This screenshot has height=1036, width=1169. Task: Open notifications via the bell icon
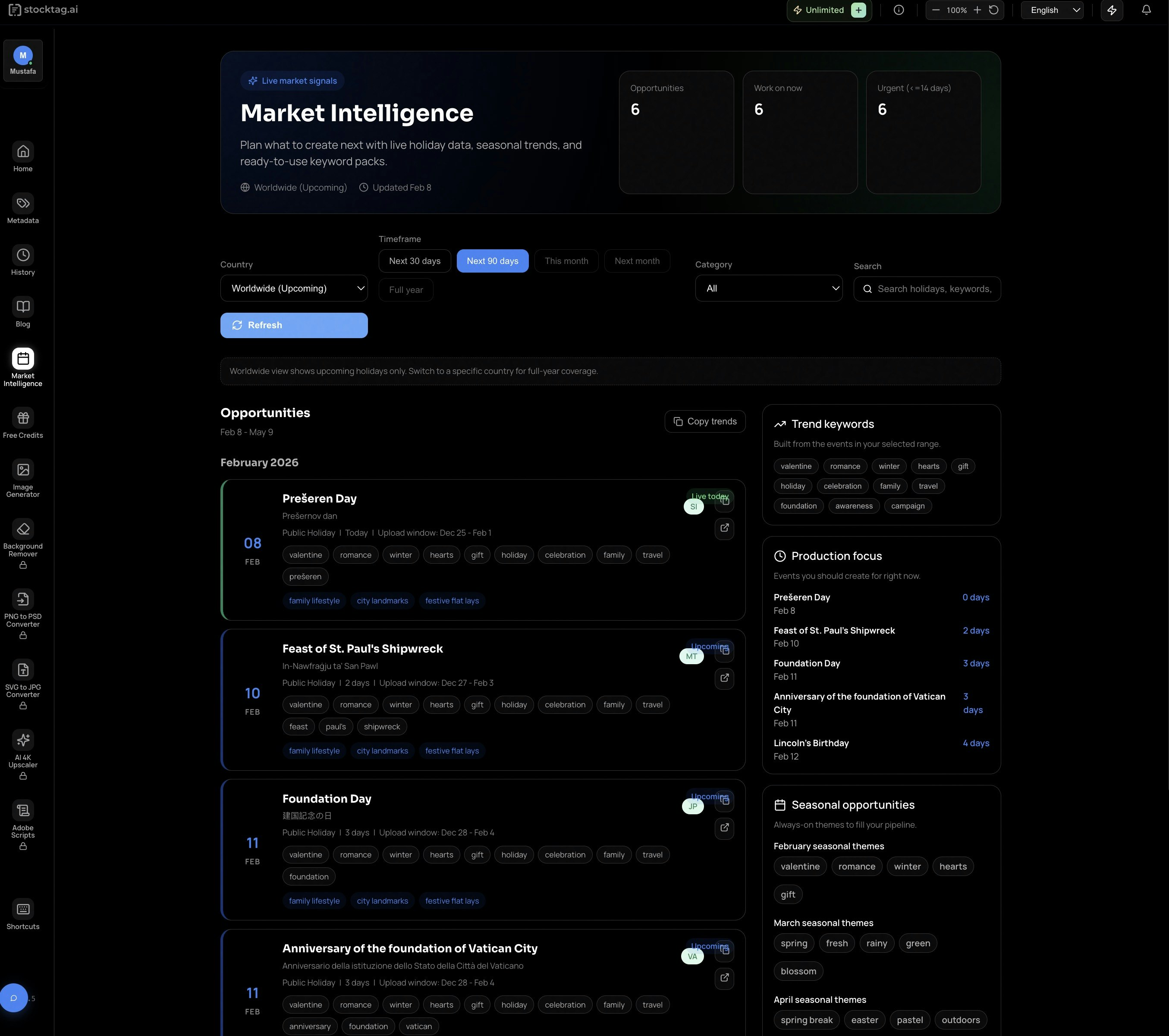coord(1147,10)
